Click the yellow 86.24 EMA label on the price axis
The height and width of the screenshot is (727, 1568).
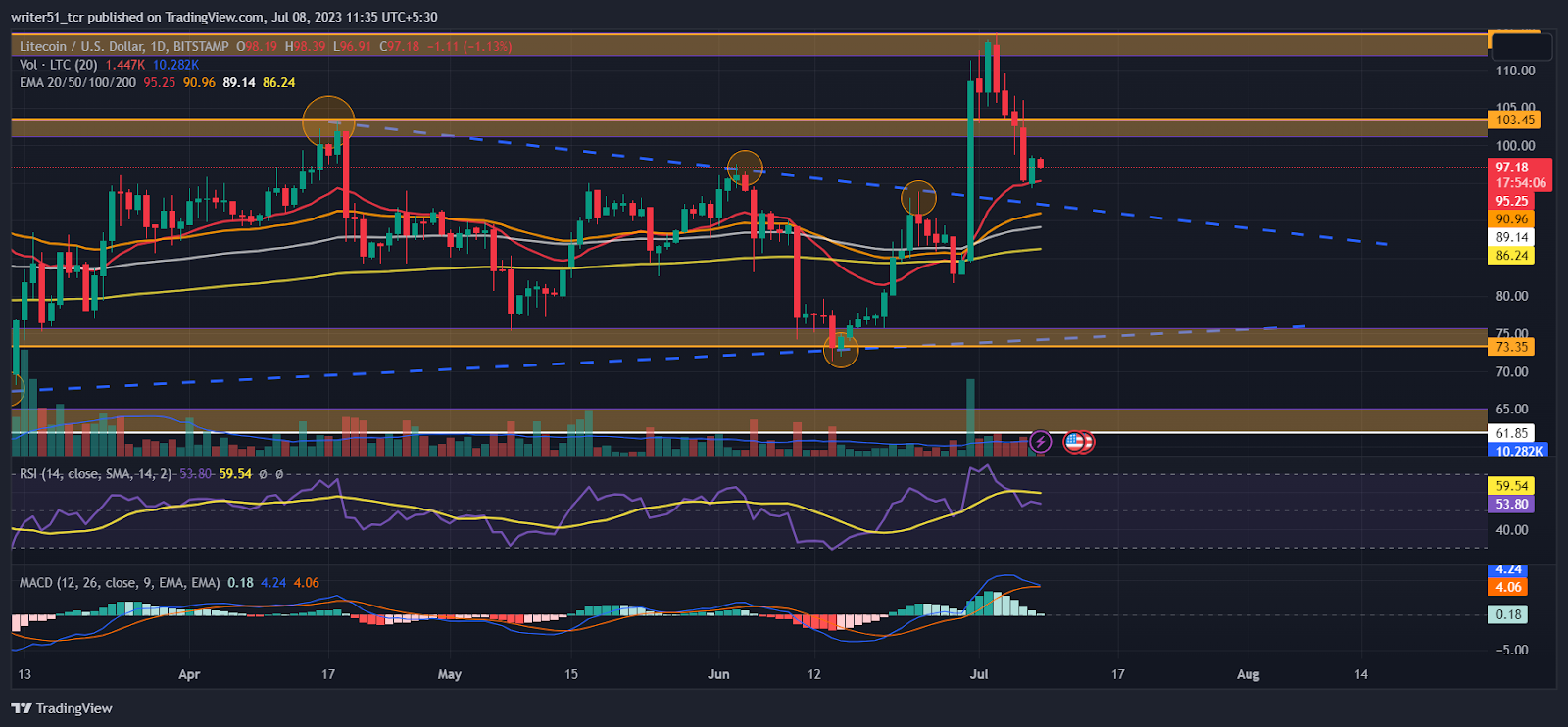1511,256
